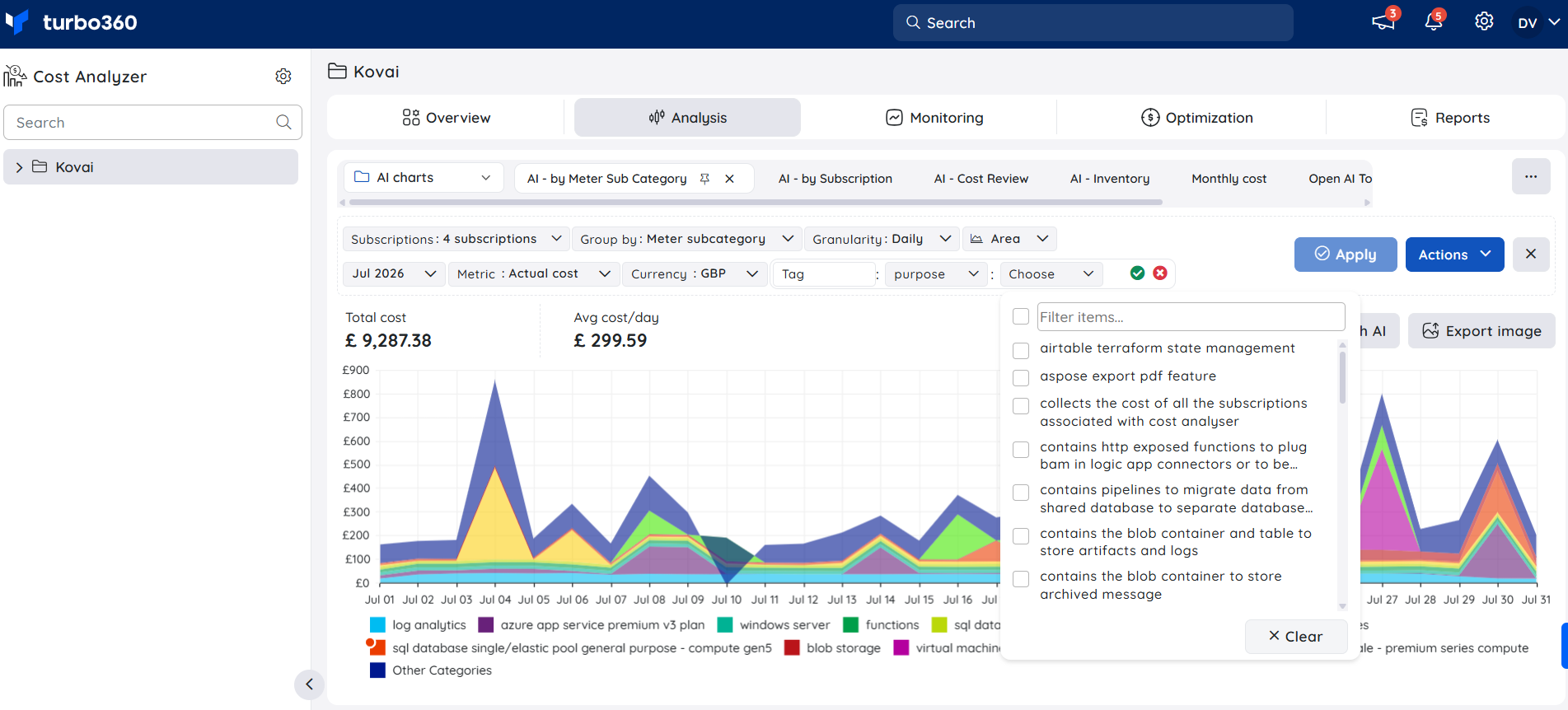Open the AI - Cost Review view
Screen dimensions: 1568x710
[981, 179]
